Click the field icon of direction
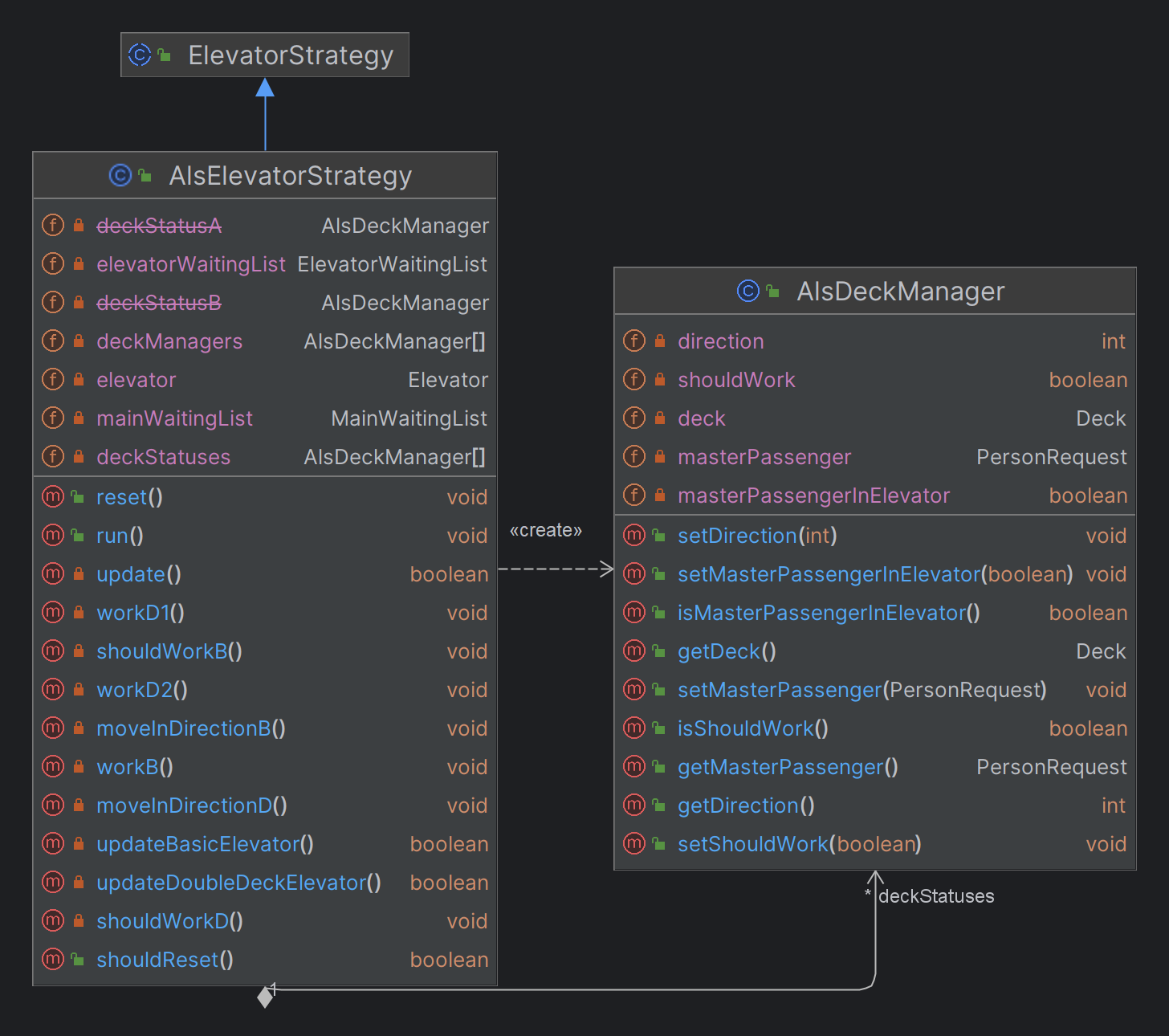Viewport: 1169px width, 1036px height. tap(634, 341)
